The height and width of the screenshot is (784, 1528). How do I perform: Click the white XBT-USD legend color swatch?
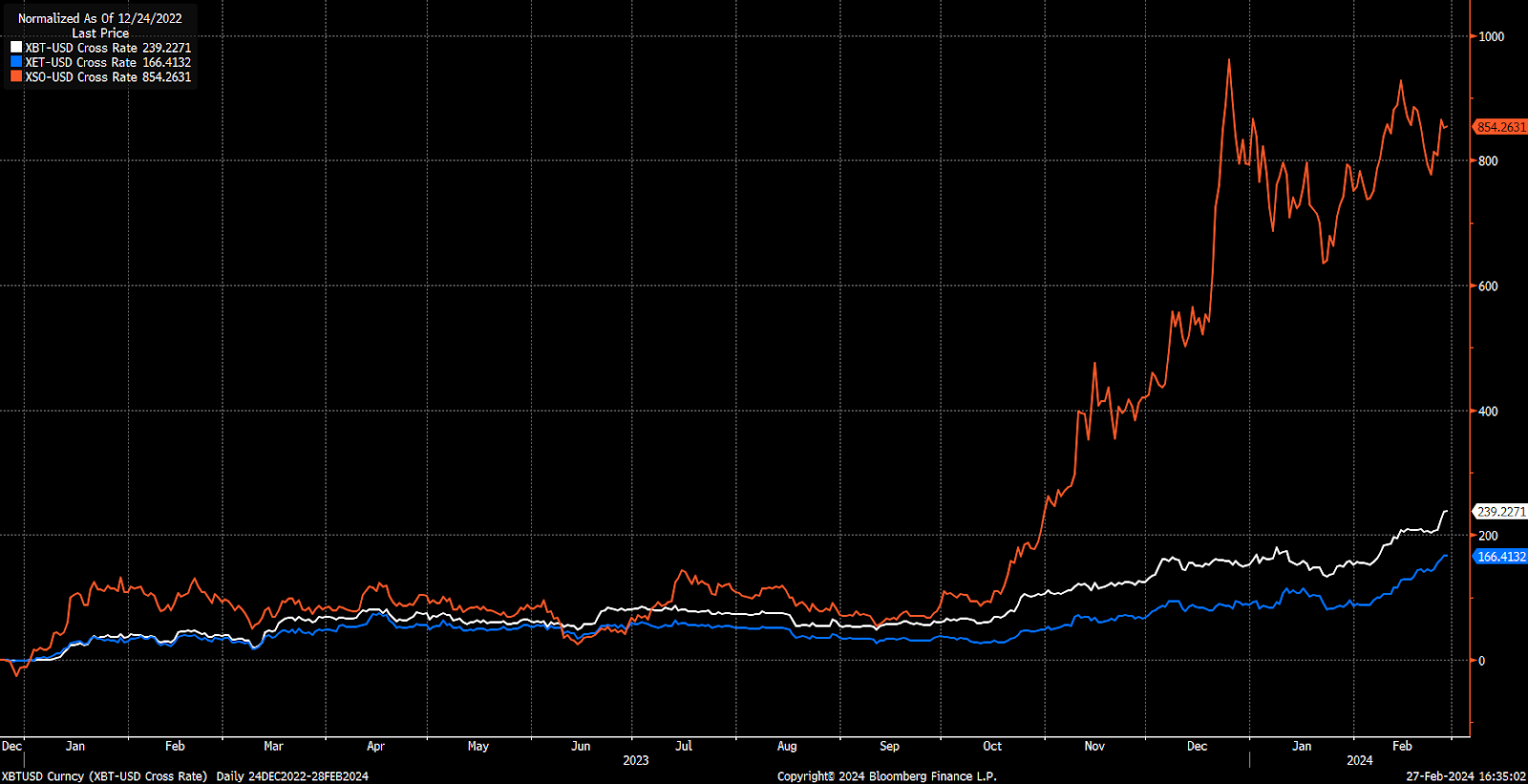pos(16,47)
